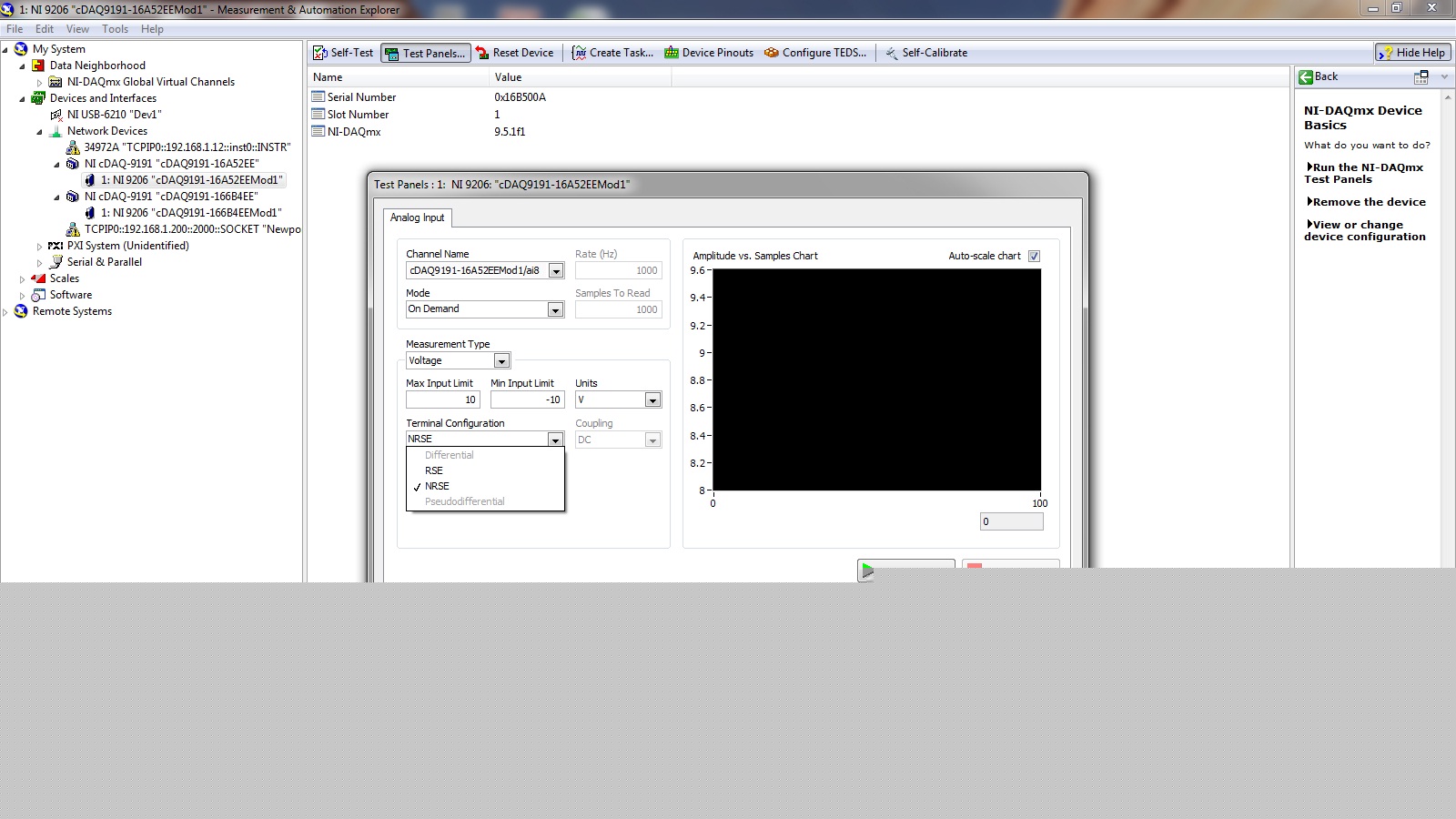
Task: Toggle Auto-scale chart checkbox
Action: point(1034,256)
